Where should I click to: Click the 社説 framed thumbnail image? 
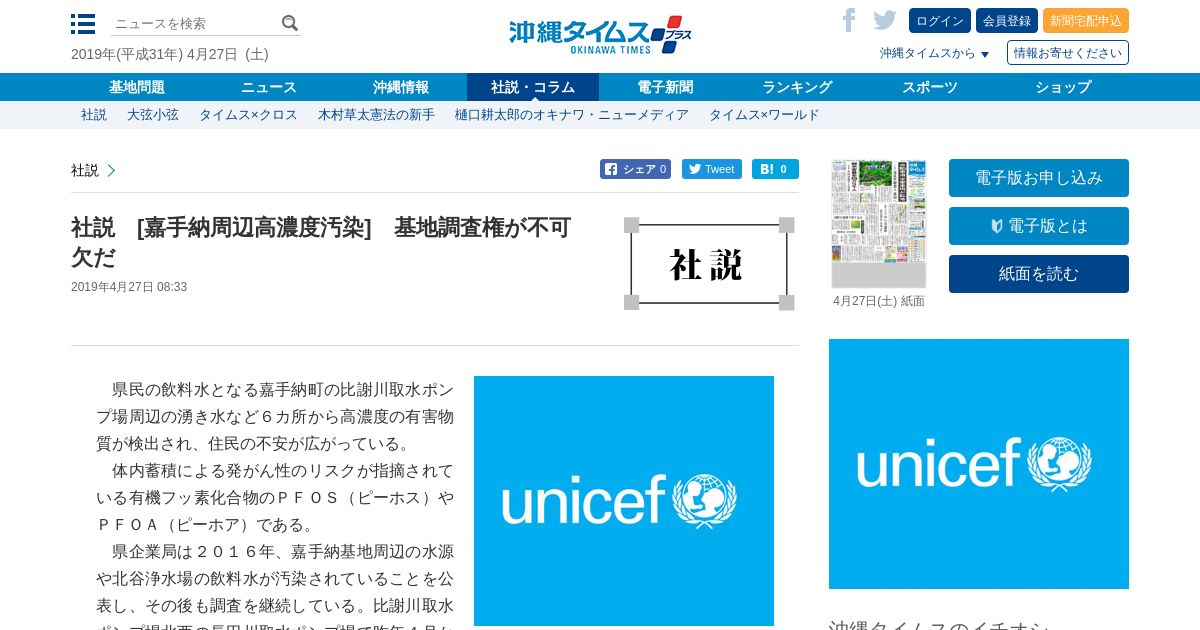pyautogui.click(x=709, y=264)
